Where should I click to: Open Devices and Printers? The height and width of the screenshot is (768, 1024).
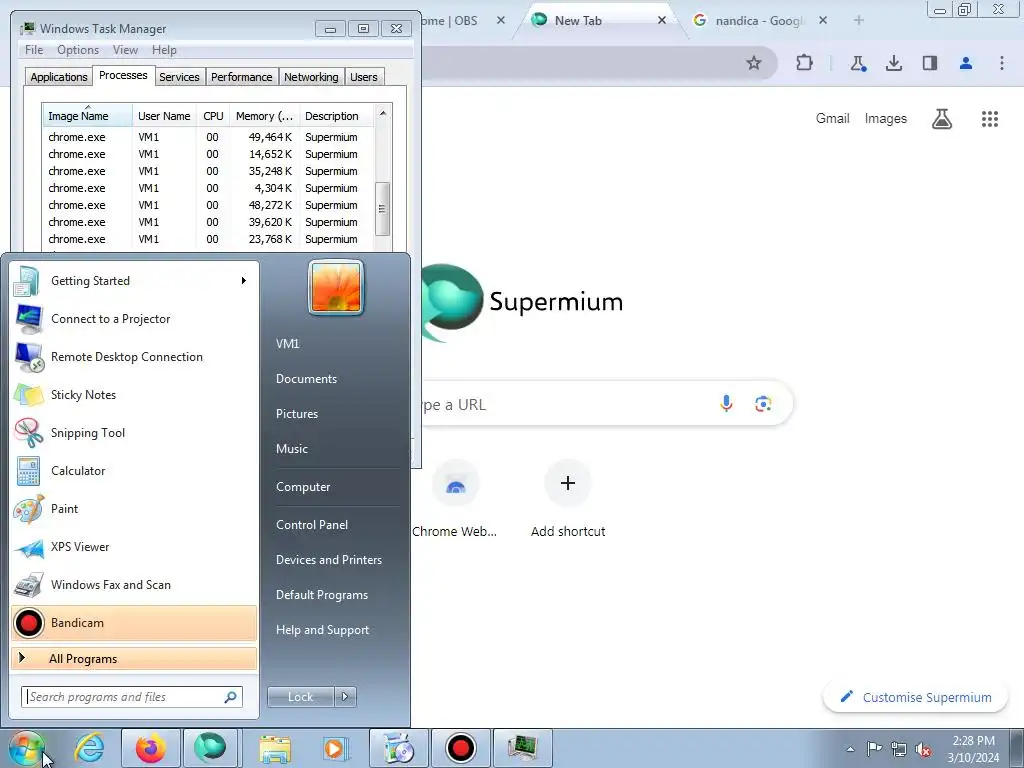(x=328, y=560)
